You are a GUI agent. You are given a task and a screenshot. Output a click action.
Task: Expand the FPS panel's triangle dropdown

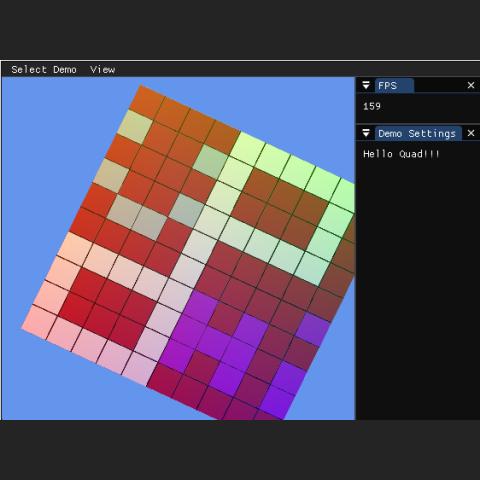(x=366, y=85)
